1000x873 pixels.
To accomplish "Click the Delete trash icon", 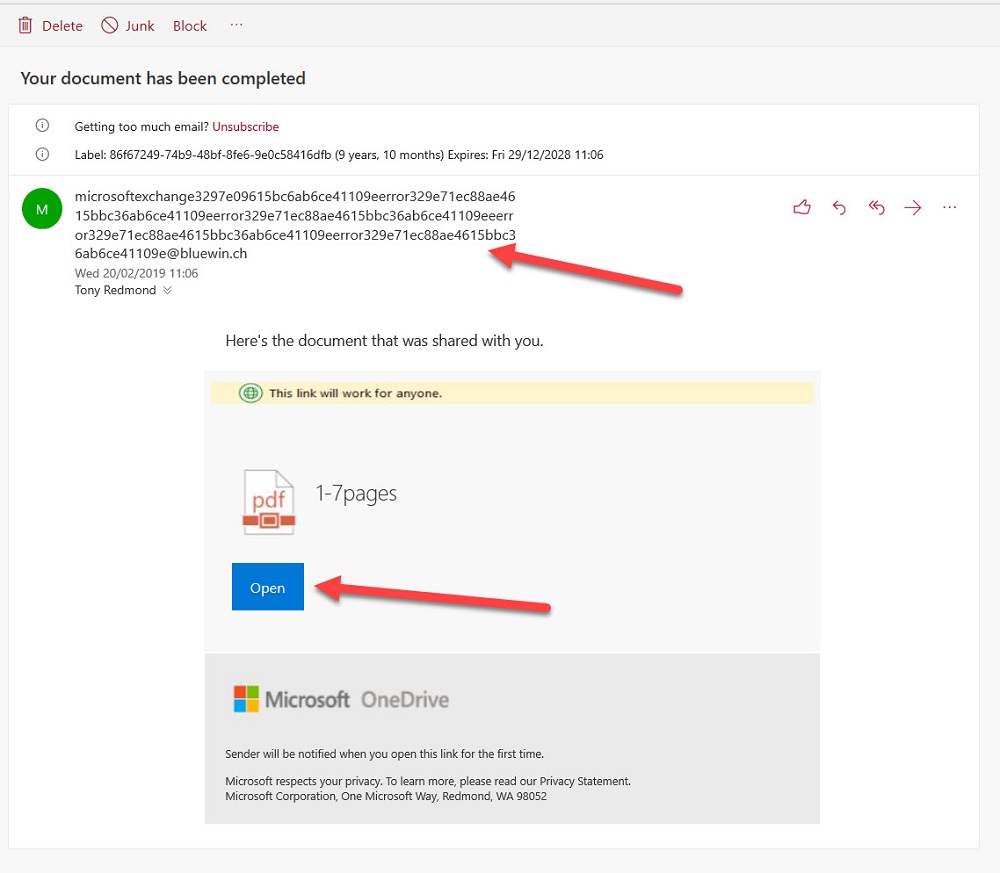I will click(x=26, y=26).
